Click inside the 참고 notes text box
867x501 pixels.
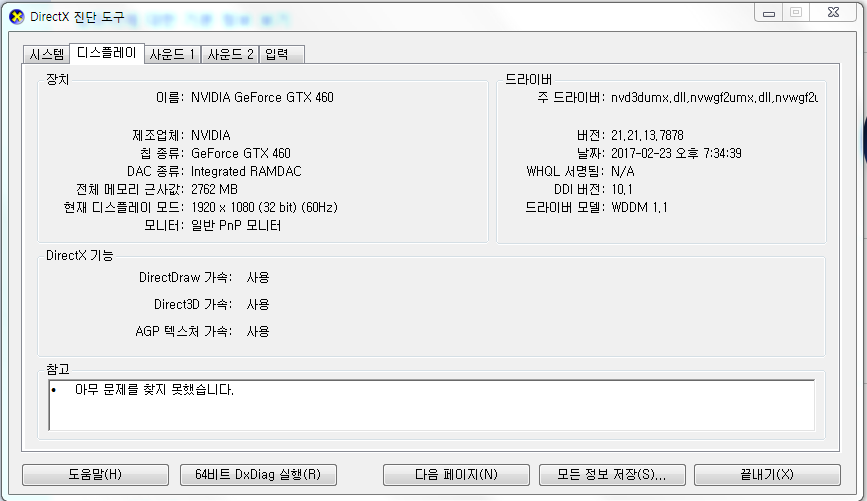tap(431, 405)
